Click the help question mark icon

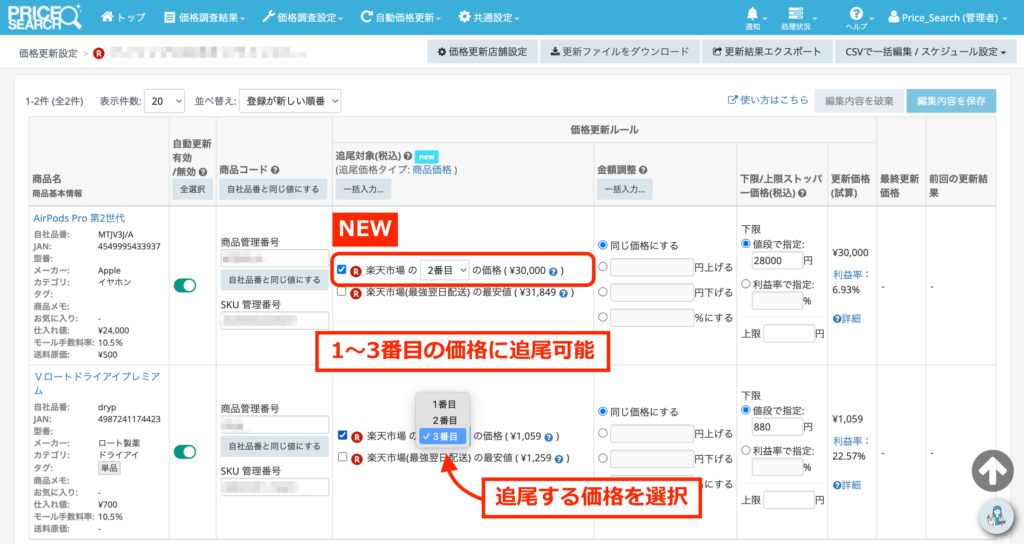point(856,13)
